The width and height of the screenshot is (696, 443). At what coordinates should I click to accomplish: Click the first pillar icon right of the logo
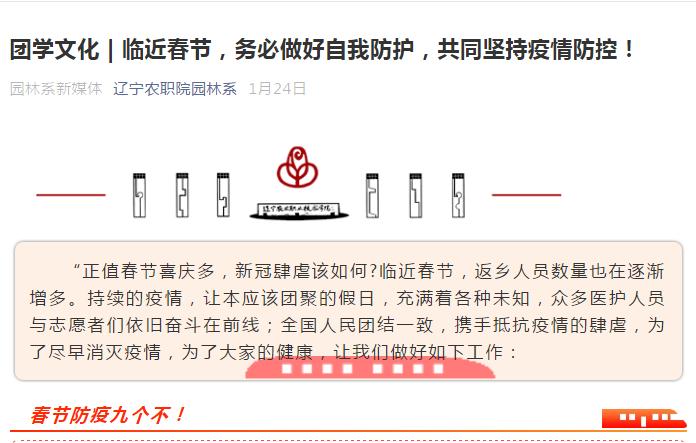pyautogui.click(x=372, y=195)
